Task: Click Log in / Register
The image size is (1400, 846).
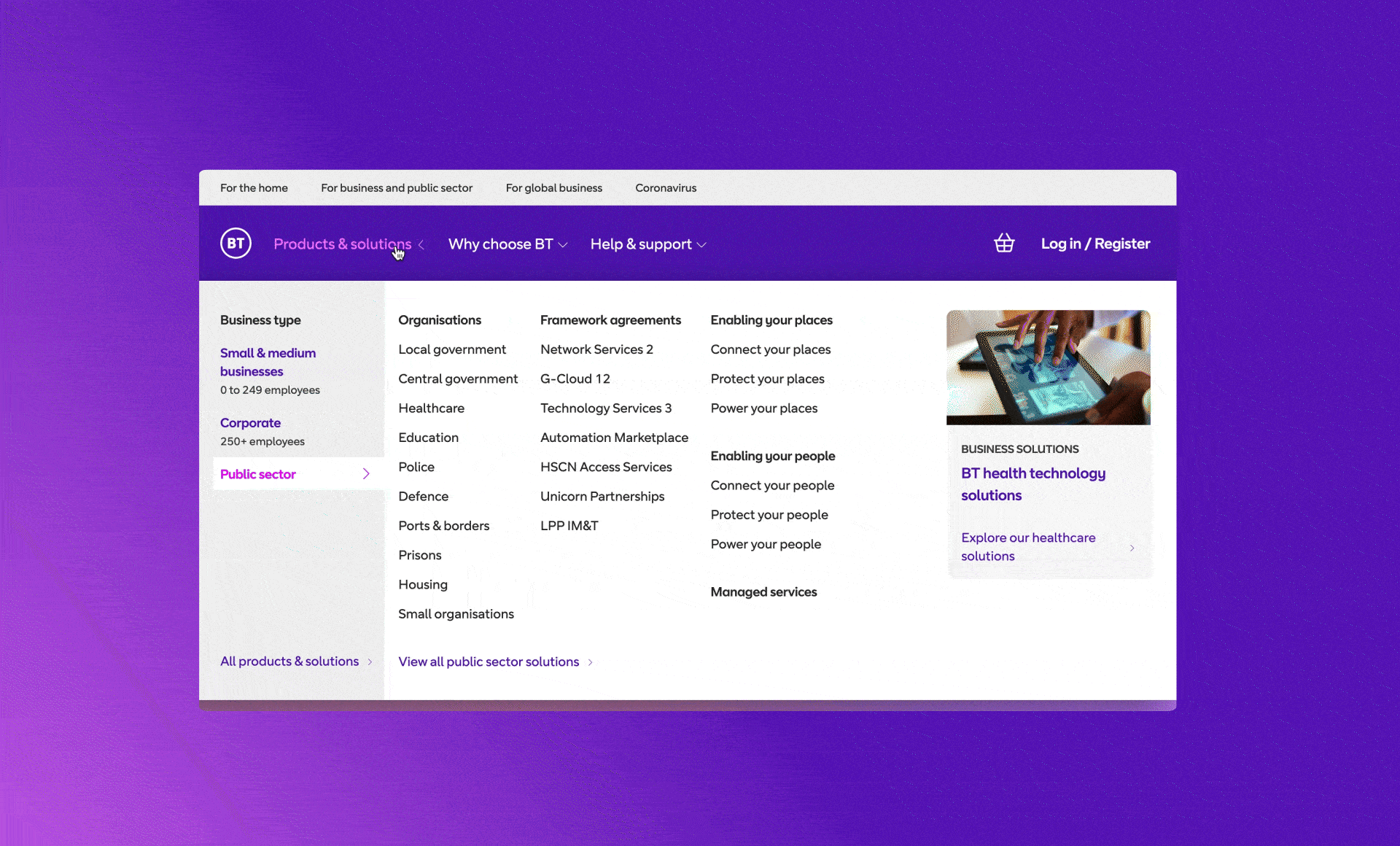Action: tap(1095, 244)
